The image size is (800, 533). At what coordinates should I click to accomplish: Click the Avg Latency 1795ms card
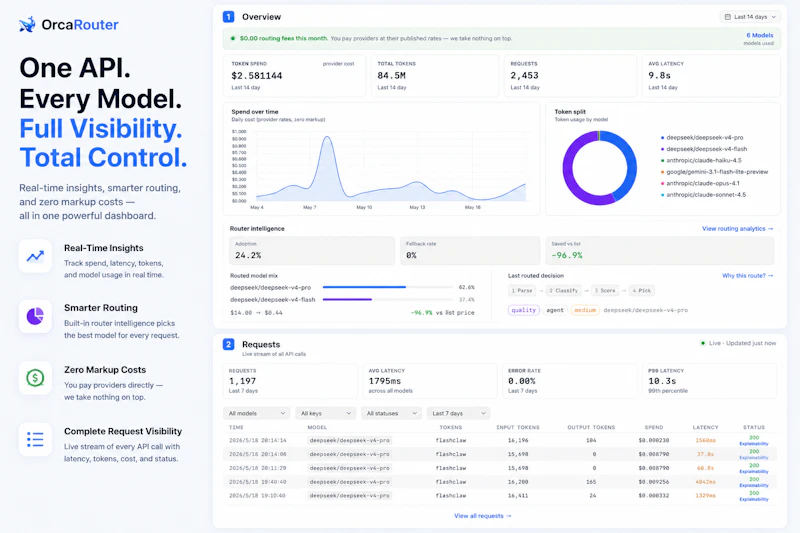[430, 380]
